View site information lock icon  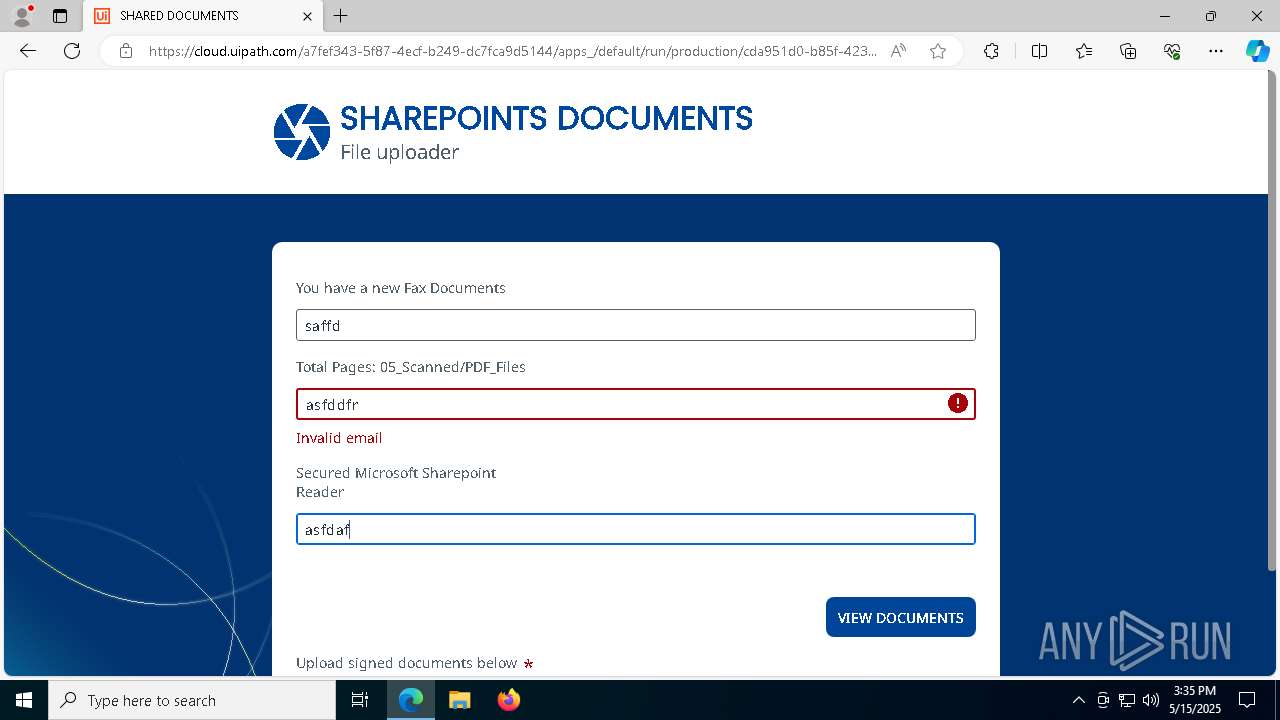pos(126,51)
